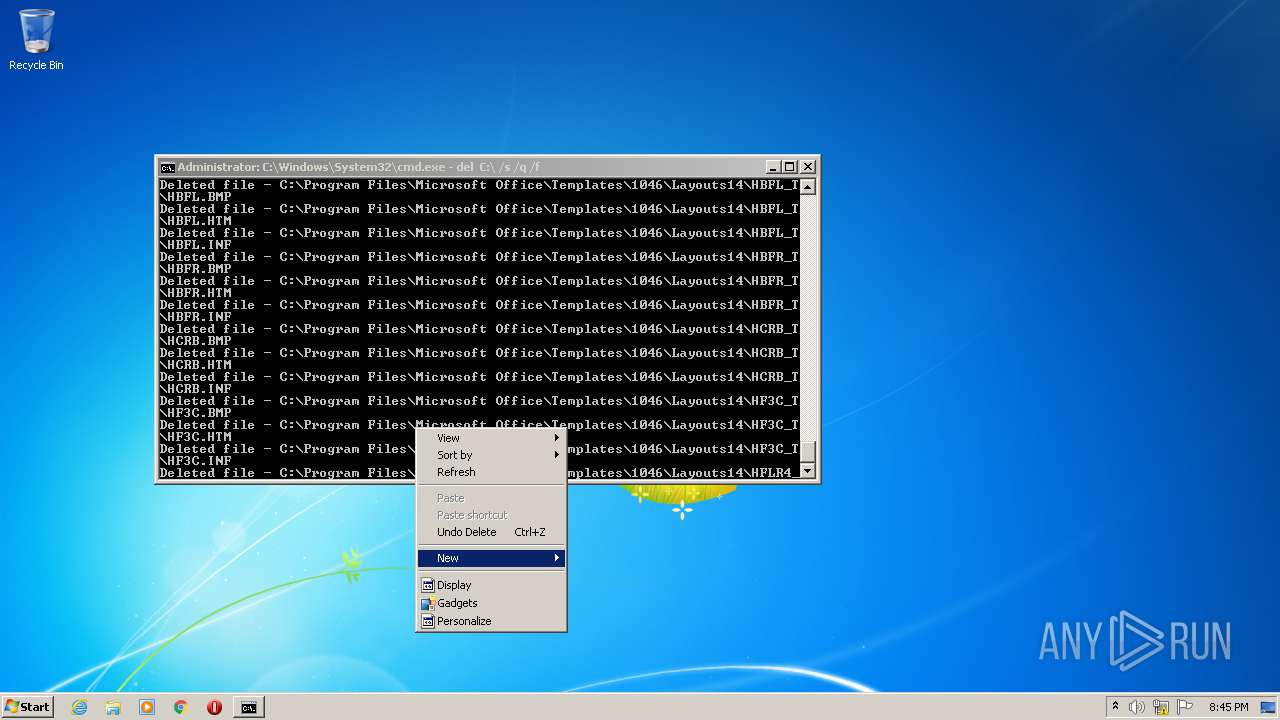Show hidden tray icons arrow
The width and height of the screenshot is (1280, 720).
pyautogui.click(x=1115, y=707)
